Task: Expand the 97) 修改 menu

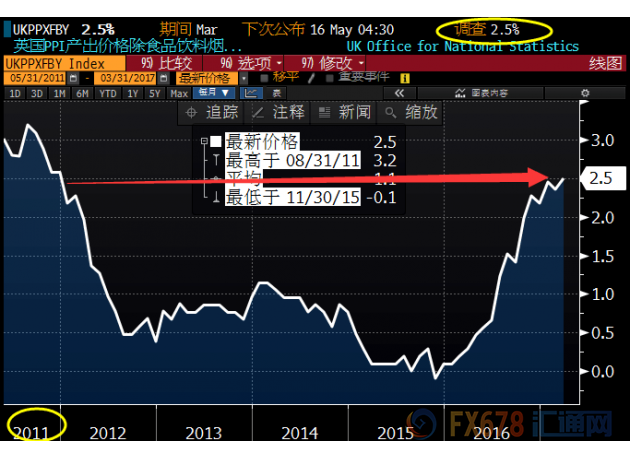Action: pyautogui.click(x=336, y=62)
